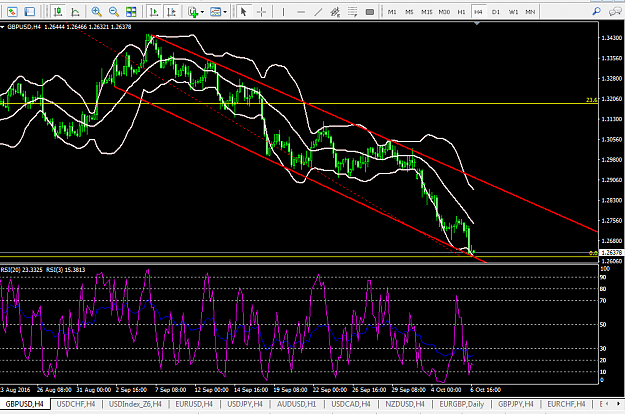Open the USDCHF,H4 chart tab
Screen dimensions: 625x414
(76, 404)
